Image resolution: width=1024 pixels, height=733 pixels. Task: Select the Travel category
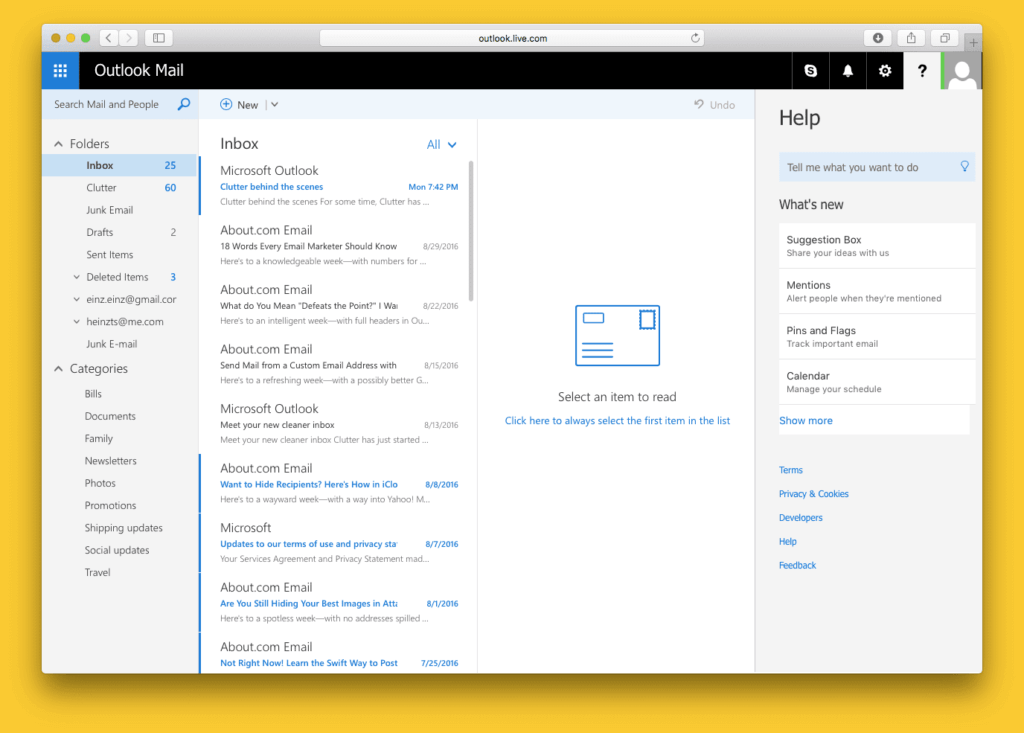[x=97, y=572]
